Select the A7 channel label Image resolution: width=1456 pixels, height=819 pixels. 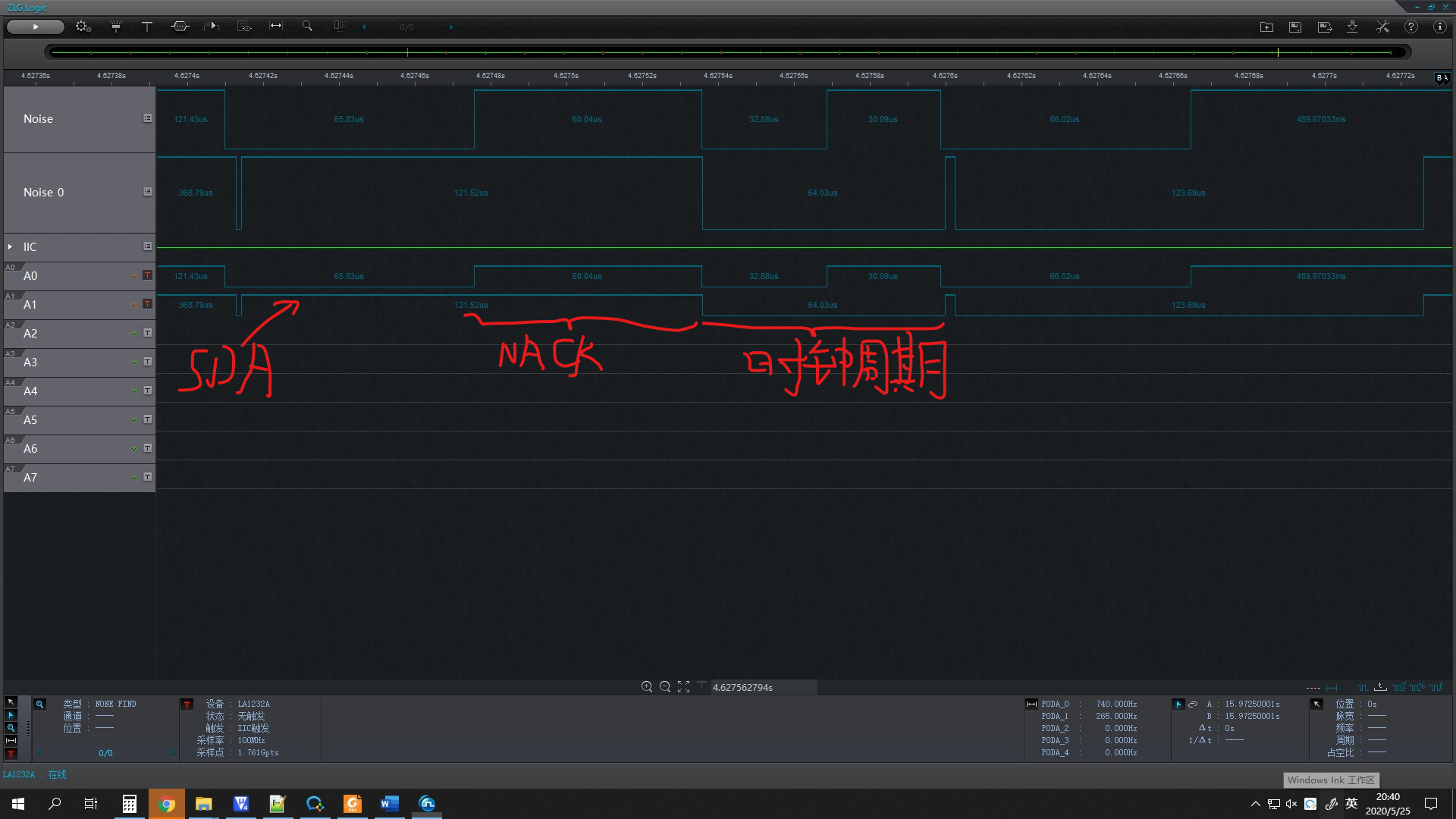(30, 478)
